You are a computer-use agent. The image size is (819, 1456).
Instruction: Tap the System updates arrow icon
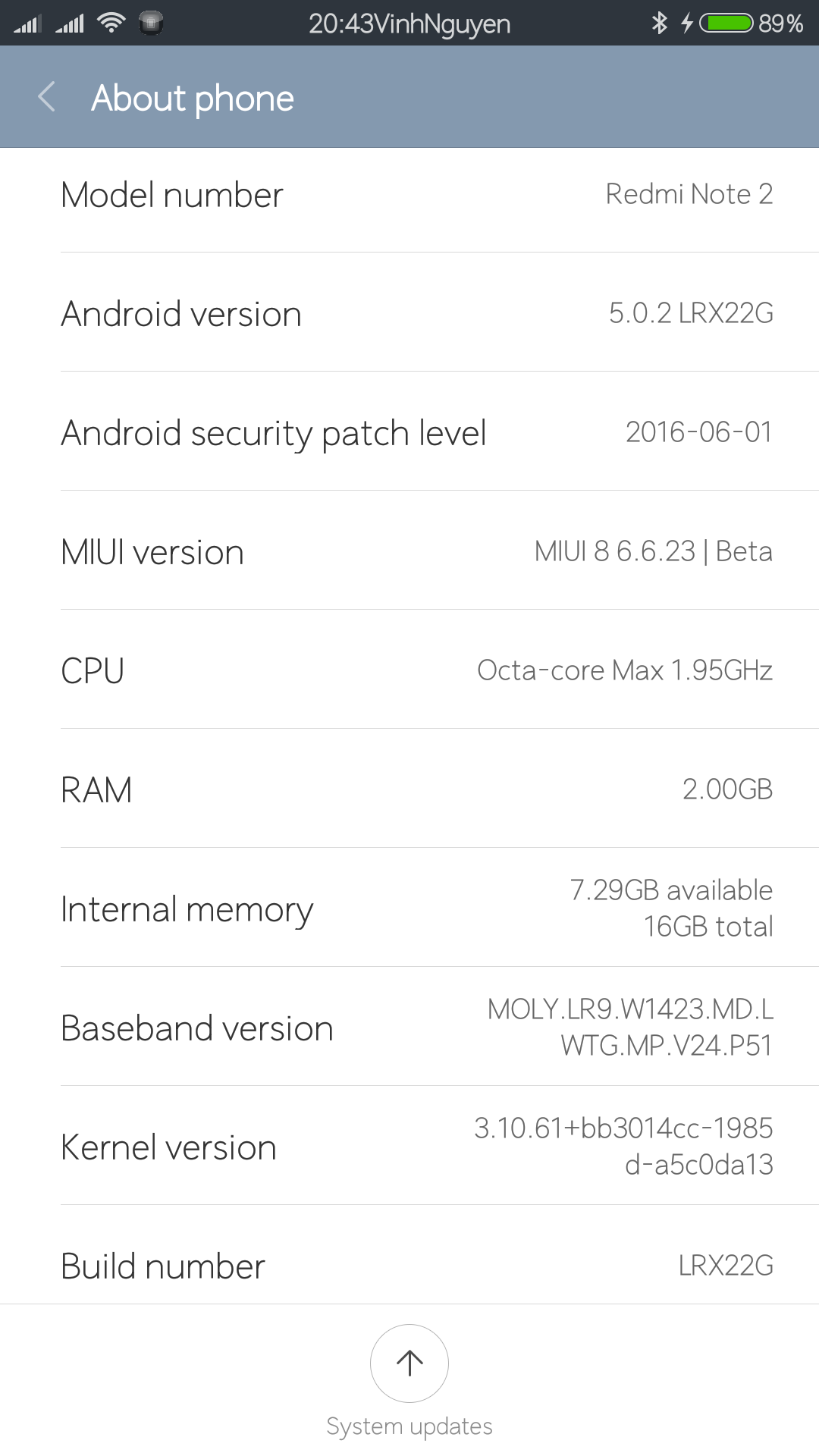tap(409, 1363)
